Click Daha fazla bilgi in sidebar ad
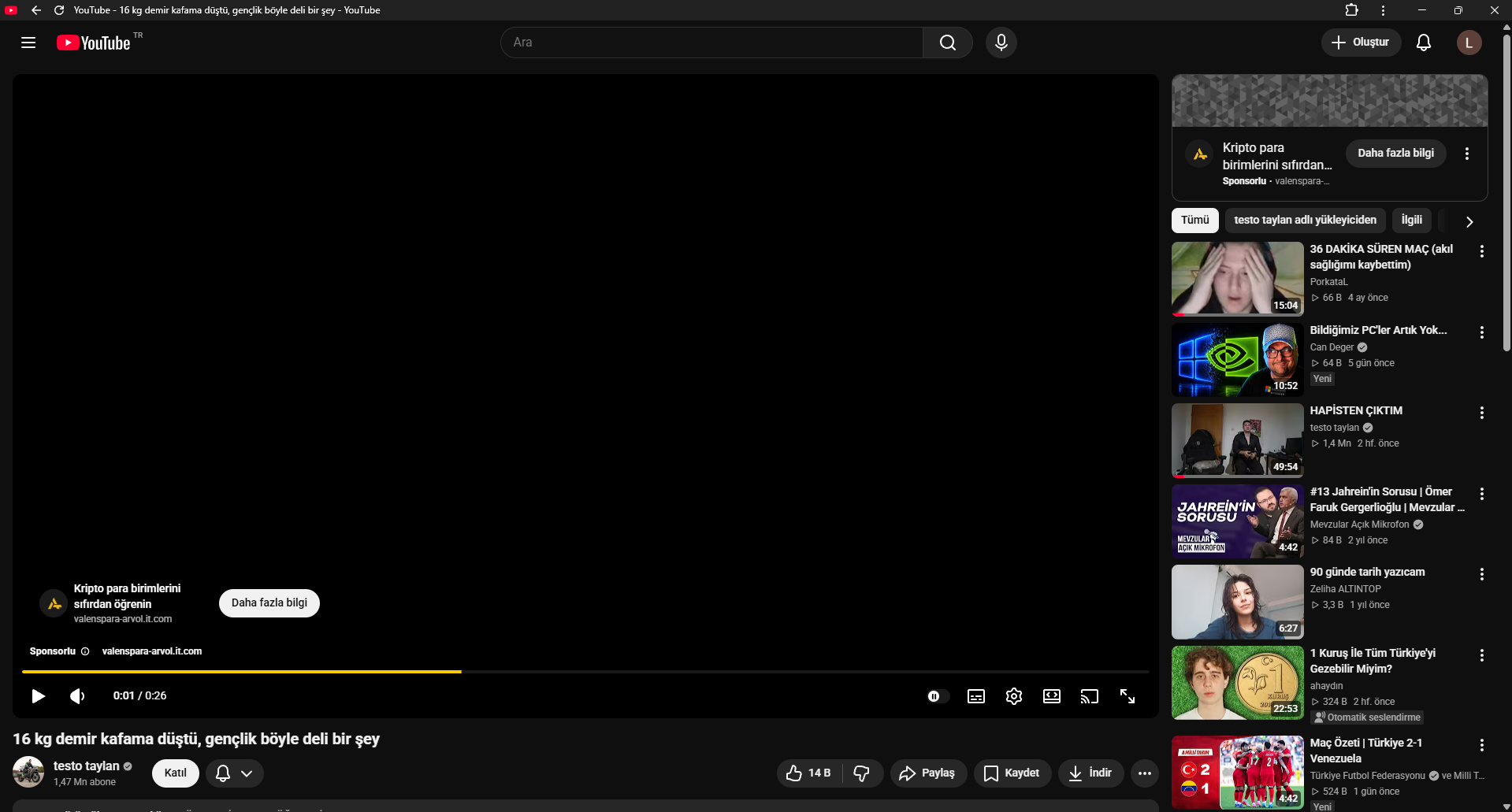 [1395, 153]
